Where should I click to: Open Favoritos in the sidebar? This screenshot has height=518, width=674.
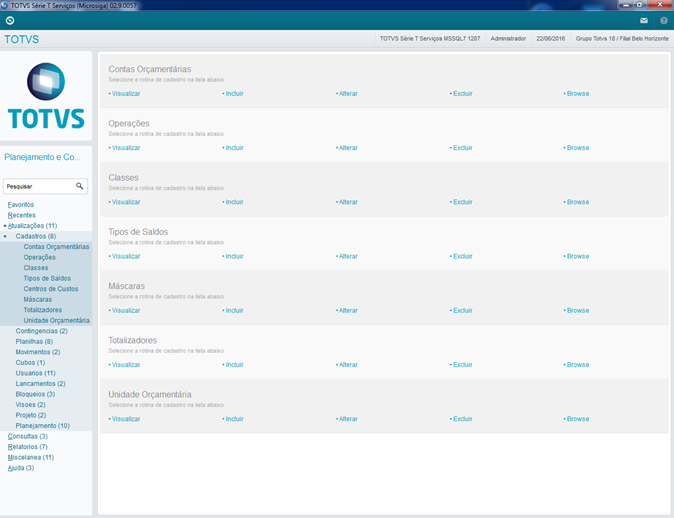click(x=21, y=205)
